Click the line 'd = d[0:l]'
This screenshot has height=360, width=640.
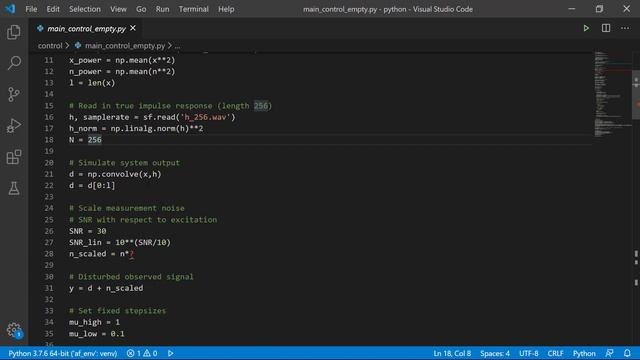pos(92,185)
